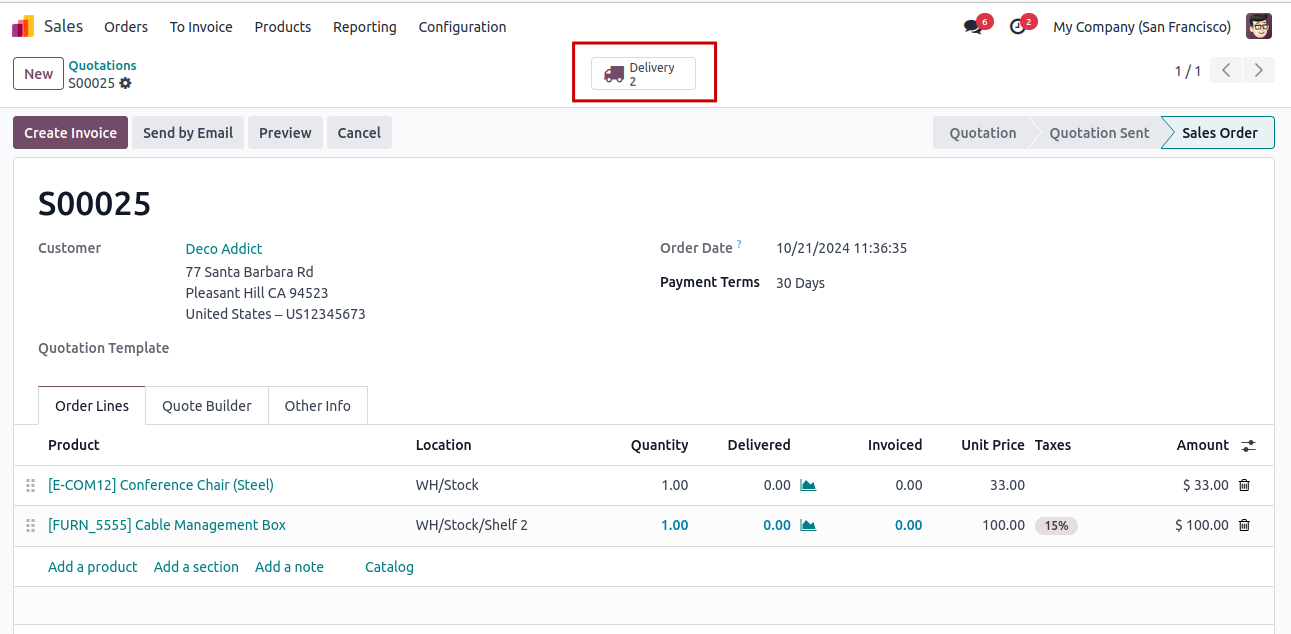The width and height of the screenshot is (1291, 634).
Task: Click Send by Email
Action: click(x=188, y=133)
